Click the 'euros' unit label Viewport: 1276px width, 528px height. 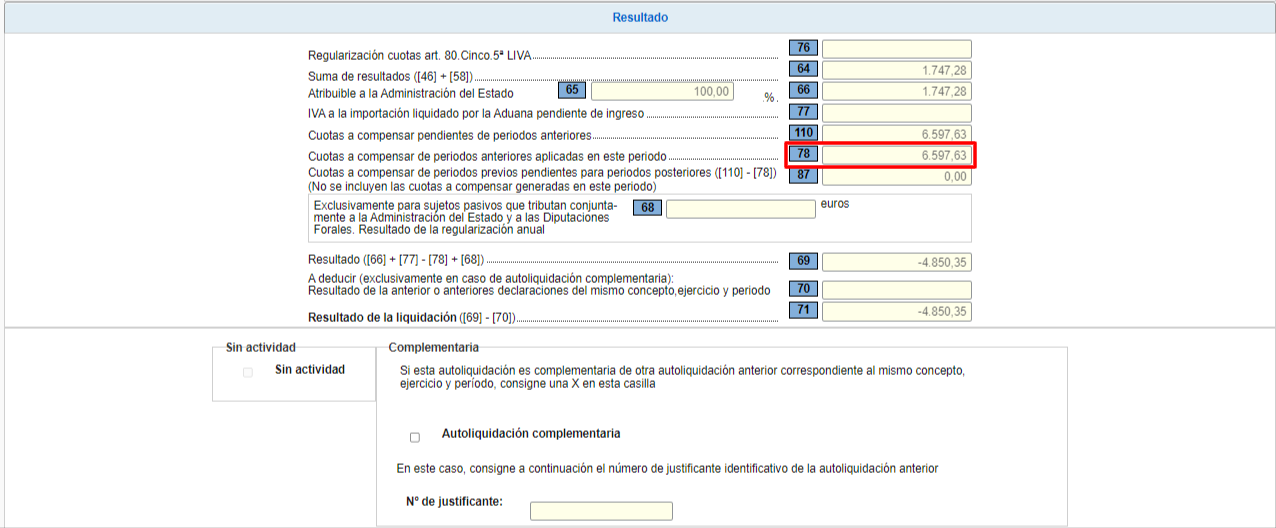pyautogui.click(x=835, y=204)
